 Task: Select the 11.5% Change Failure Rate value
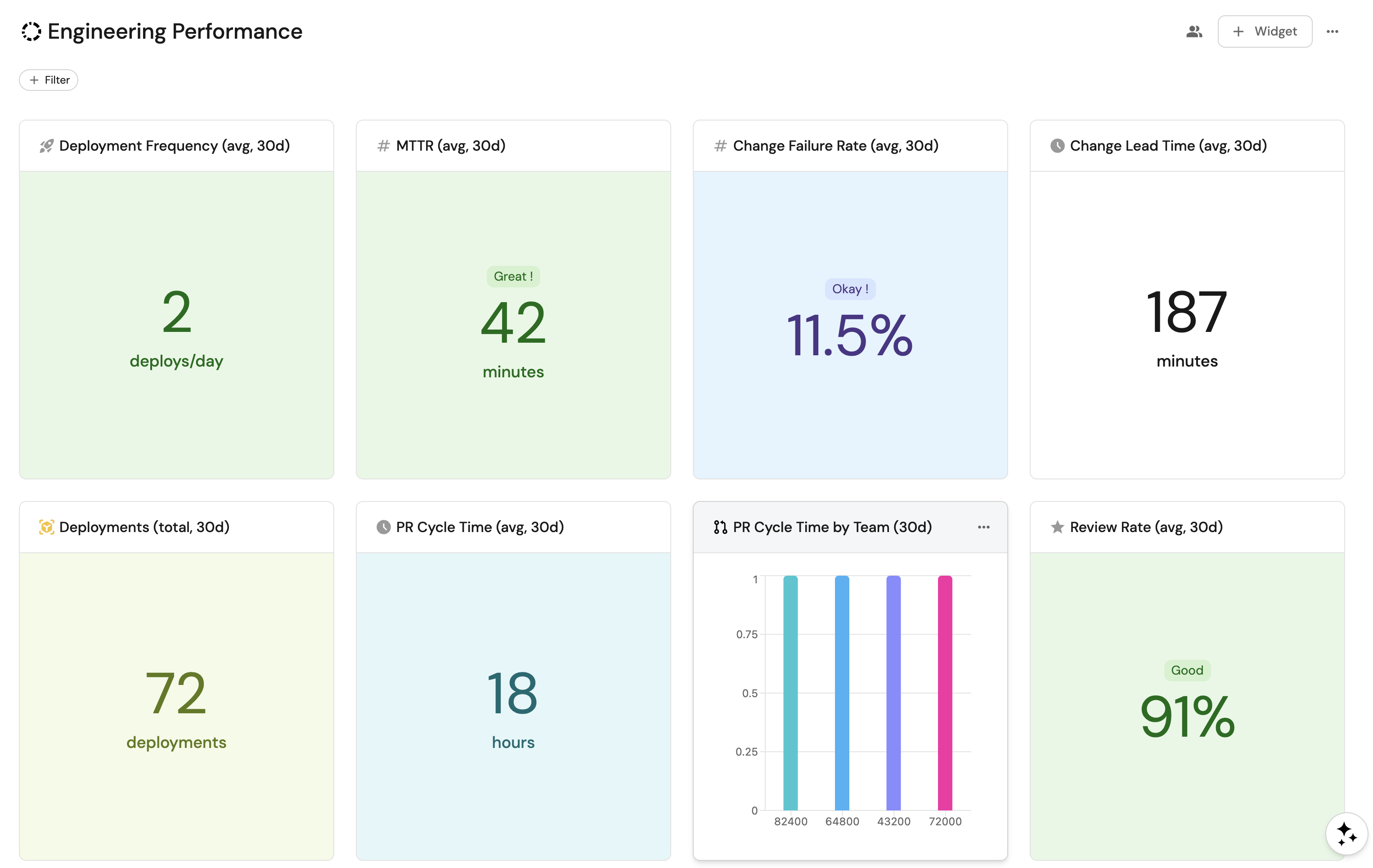pos(849,336)
